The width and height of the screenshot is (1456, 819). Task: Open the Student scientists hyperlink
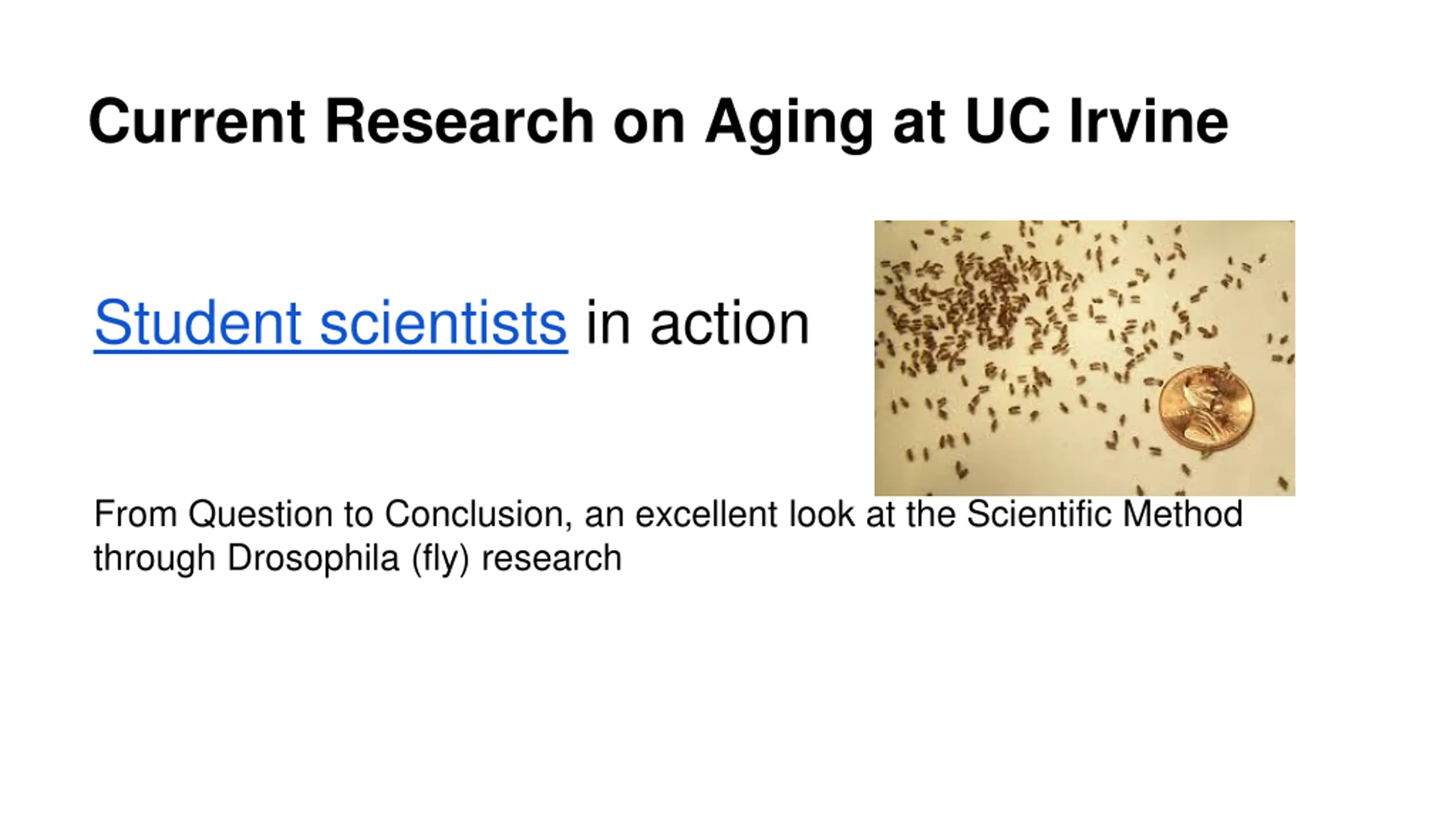[330, 323]
